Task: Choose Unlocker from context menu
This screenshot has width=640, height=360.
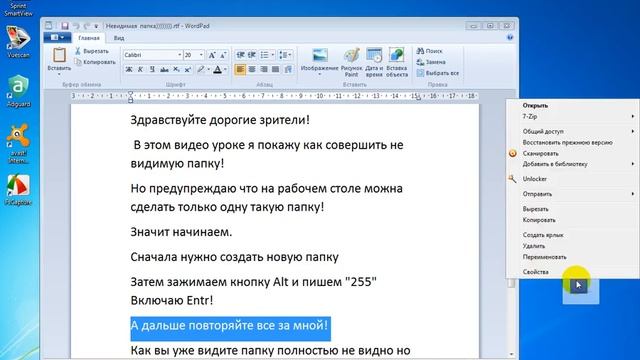Action: pyautogui.click(x=573, y=179)
